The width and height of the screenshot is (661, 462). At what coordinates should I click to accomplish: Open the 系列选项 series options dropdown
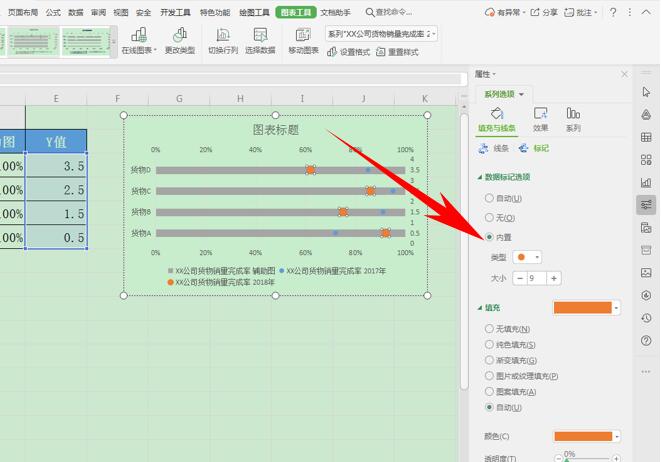[x=504, y=94]
